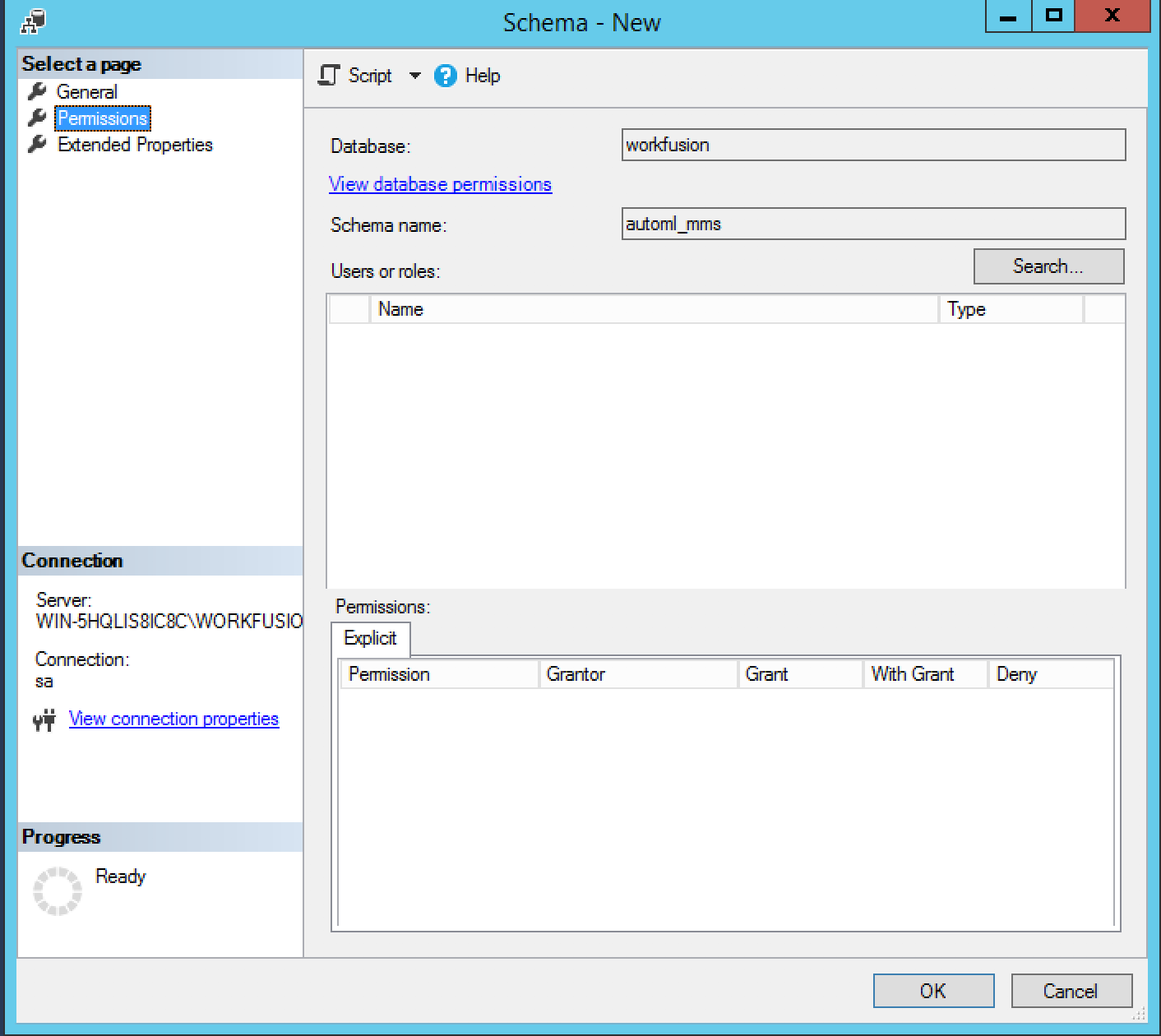Click the 'Database:' field label
The image size is (1161, 1036).
tap(370, 146)
